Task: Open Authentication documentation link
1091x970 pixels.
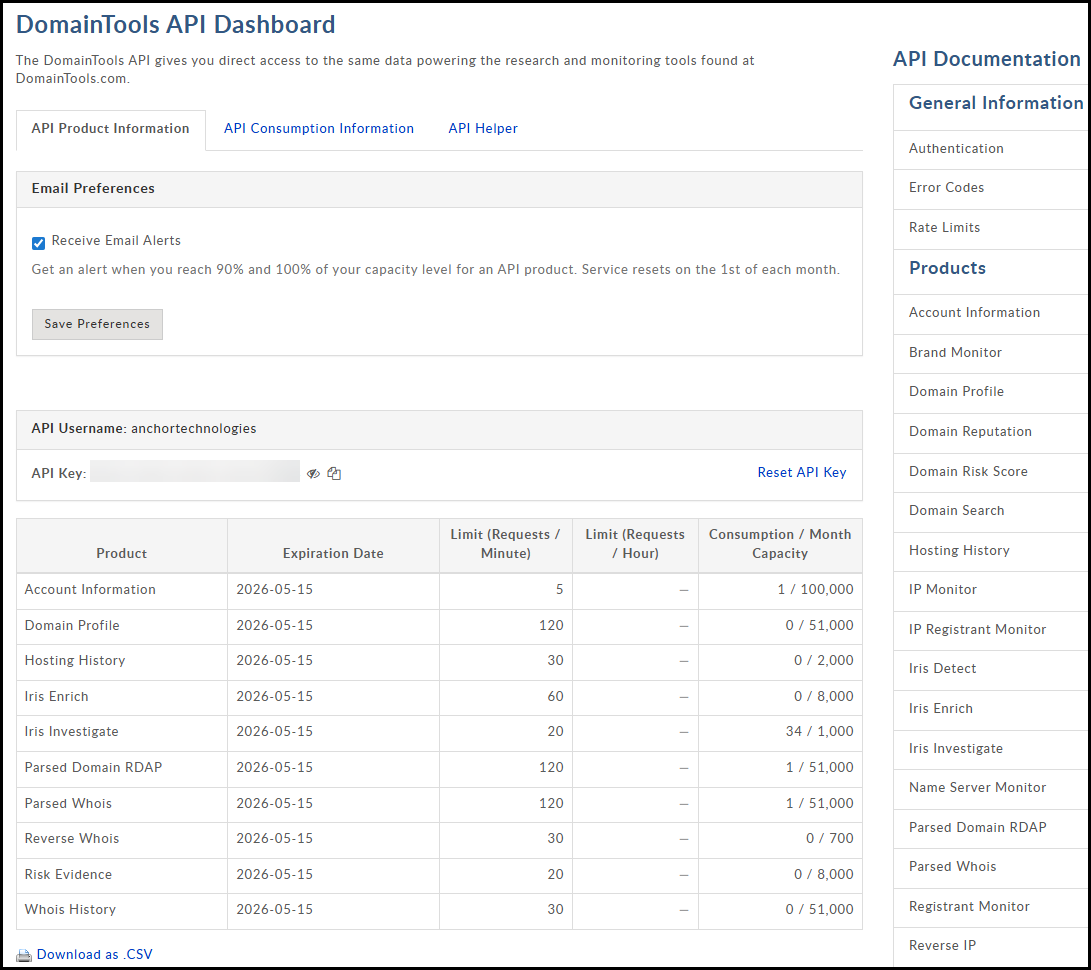Action: [x=955, y=148]
